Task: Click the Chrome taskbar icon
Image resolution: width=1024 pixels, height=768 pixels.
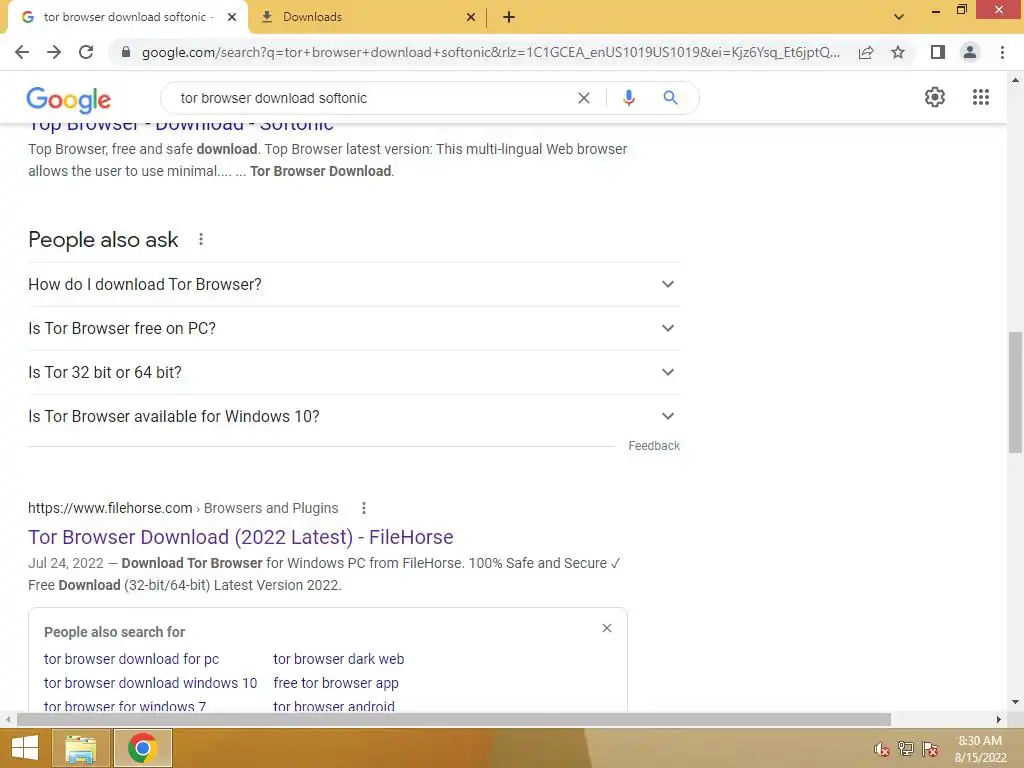Action: [142, 748]
